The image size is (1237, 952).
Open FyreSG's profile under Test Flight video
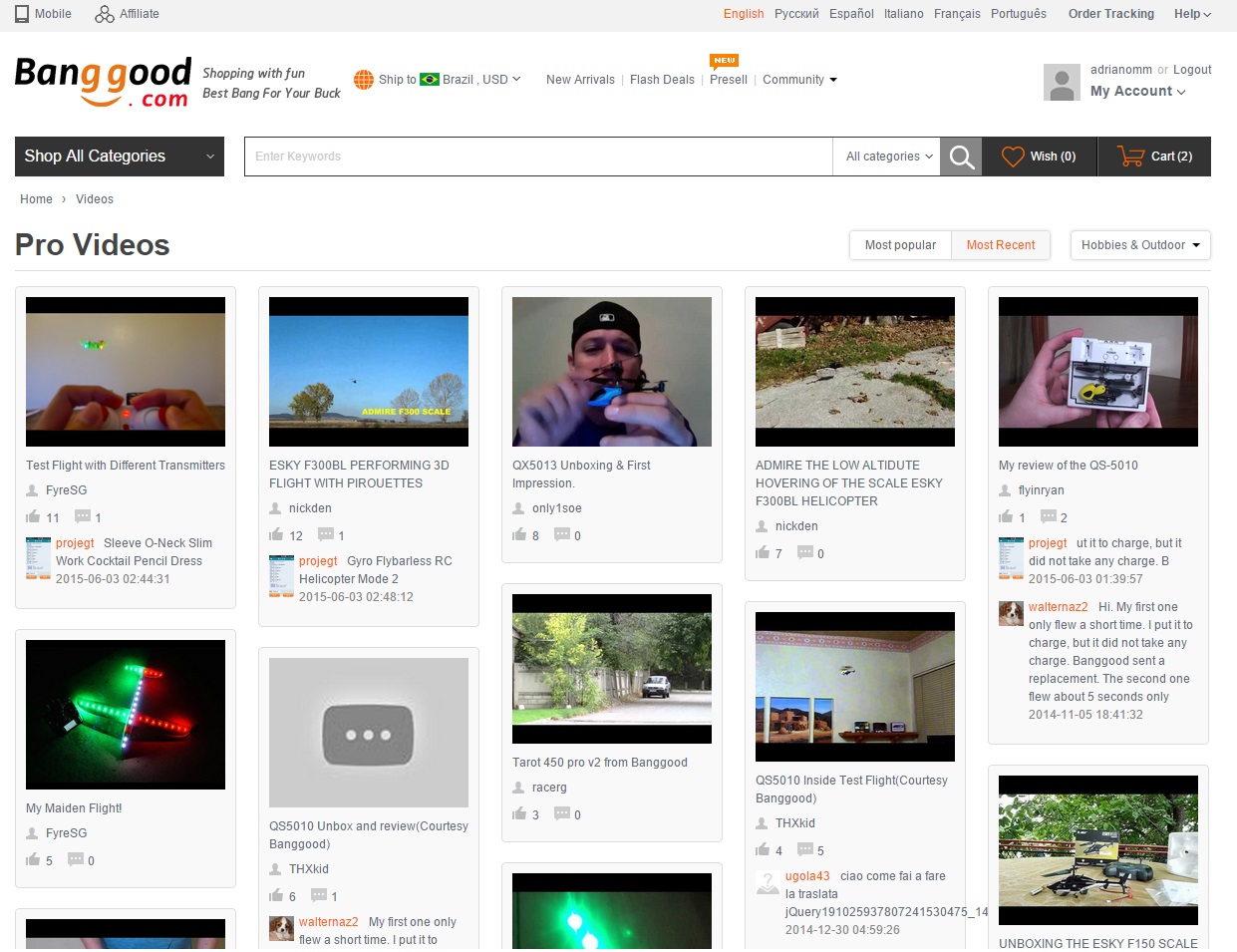point(66,490)
